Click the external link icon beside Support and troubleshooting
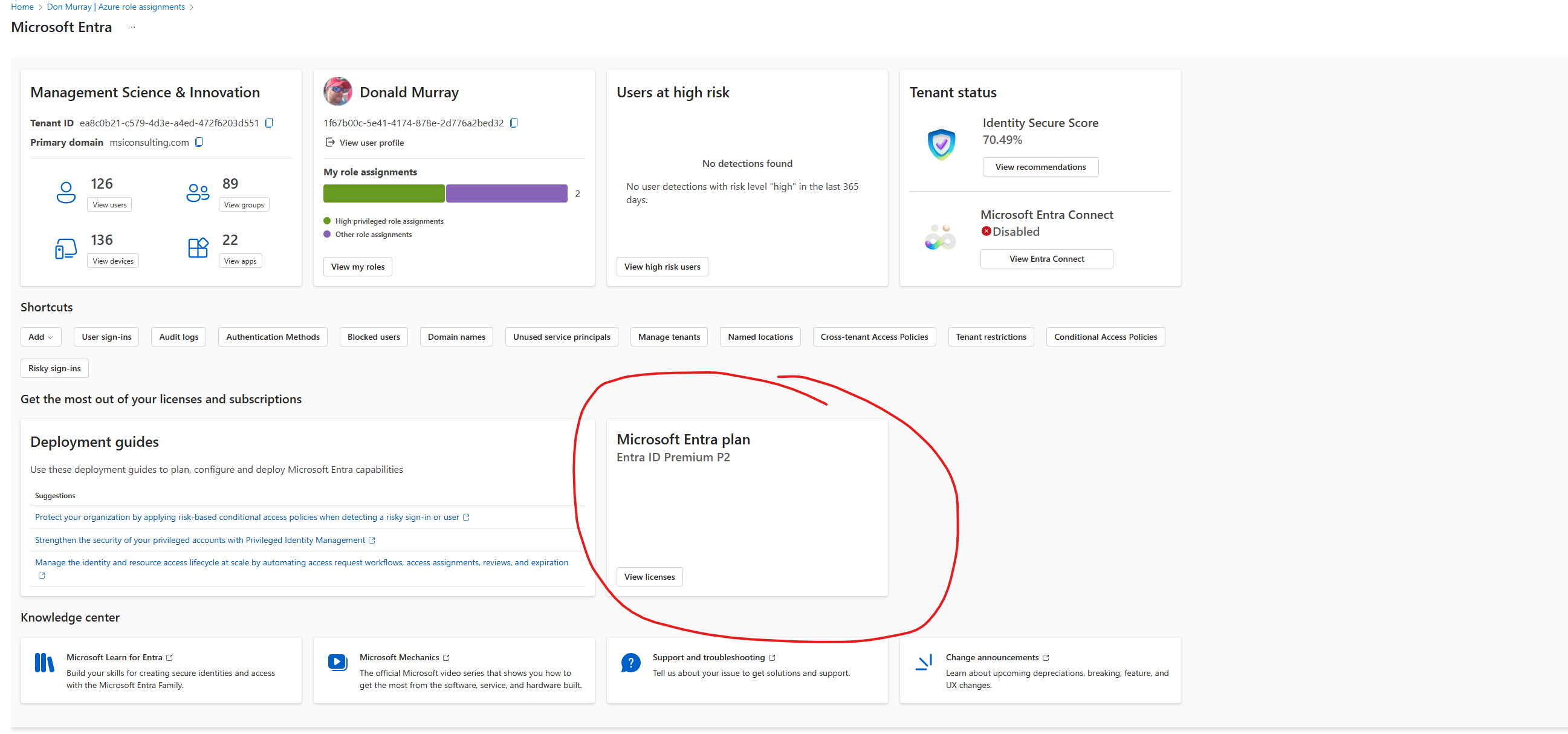This screenshot has height=734, width=1568. pos(772,658)
